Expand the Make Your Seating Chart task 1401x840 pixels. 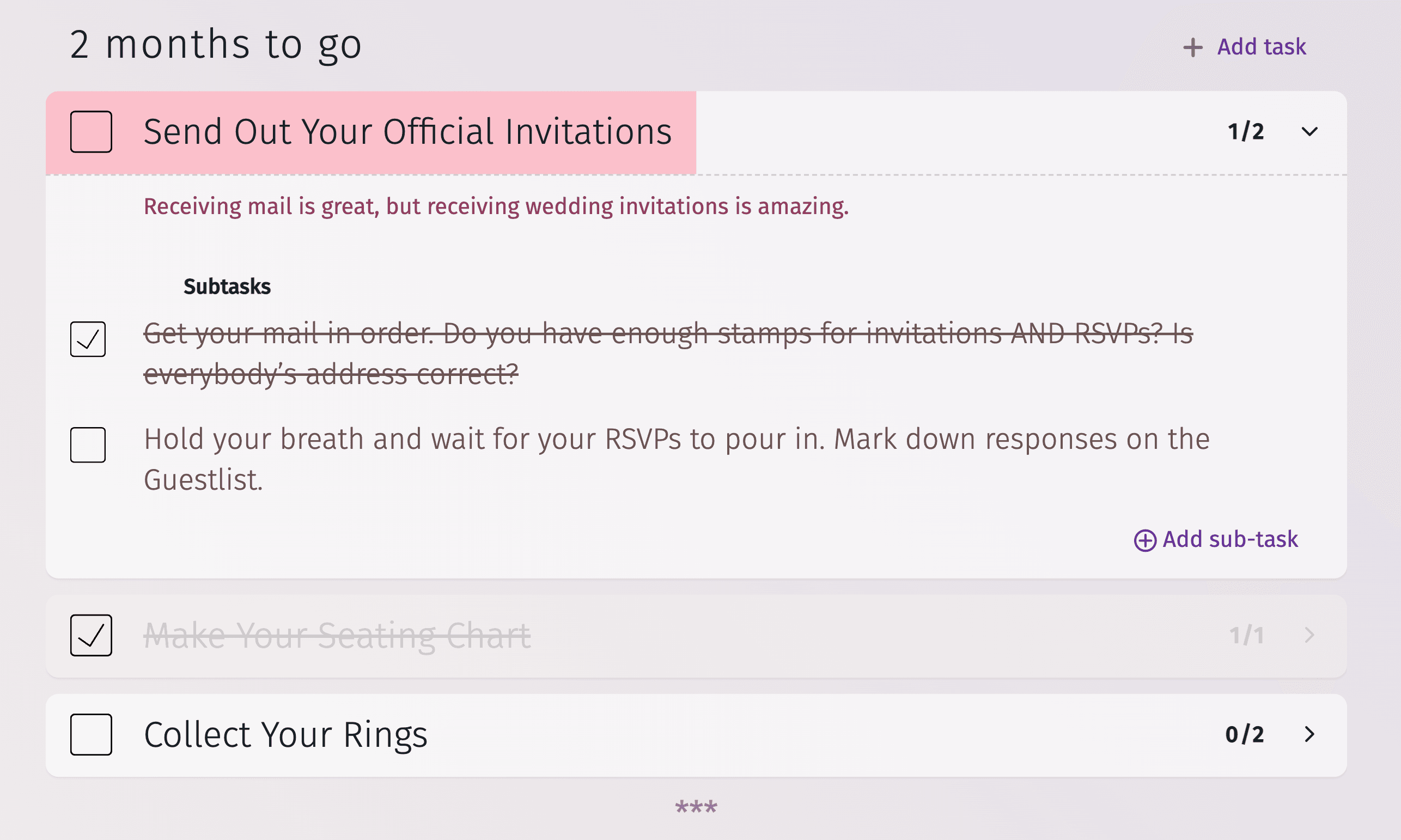tap(1309, 635)
